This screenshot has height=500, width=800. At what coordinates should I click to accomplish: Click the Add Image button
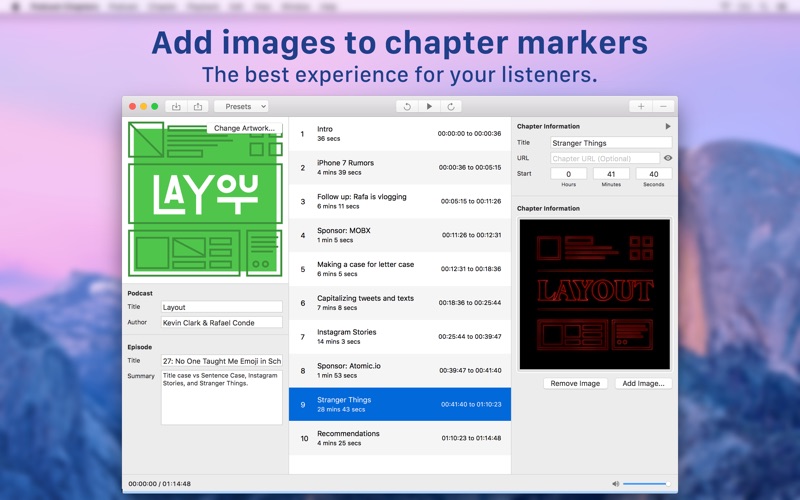click(x=643, y=383)
